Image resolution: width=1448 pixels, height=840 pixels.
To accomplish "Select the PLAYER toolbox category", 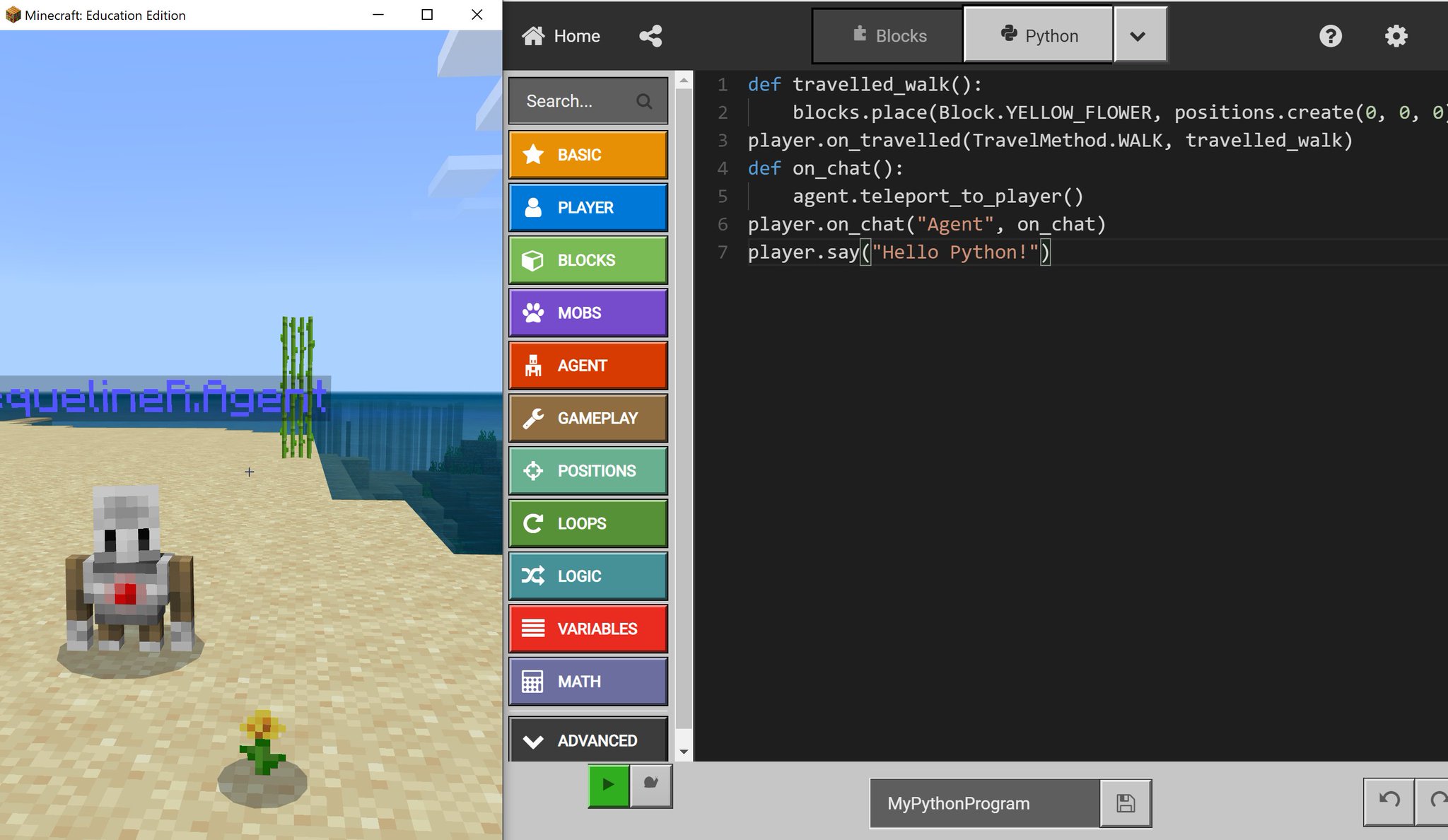I will (x=588, y=207).
